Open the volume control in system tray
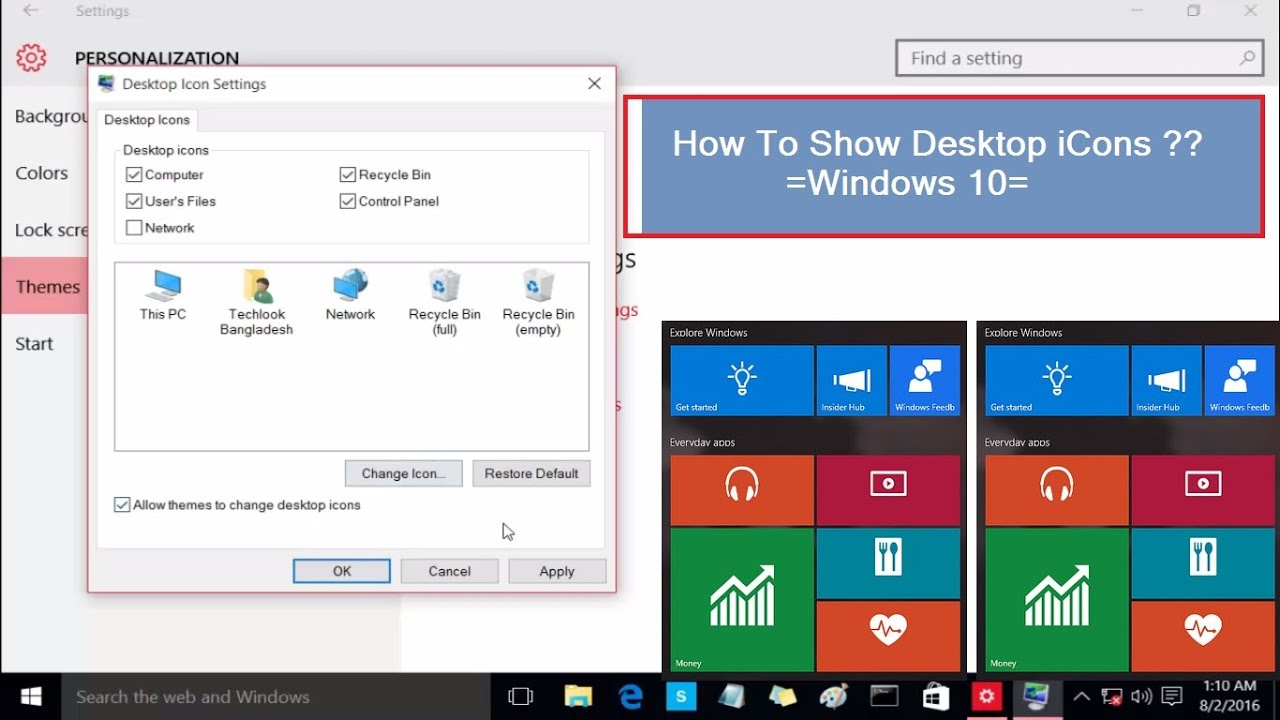The image size is (1280, 720). (1141, 696)
